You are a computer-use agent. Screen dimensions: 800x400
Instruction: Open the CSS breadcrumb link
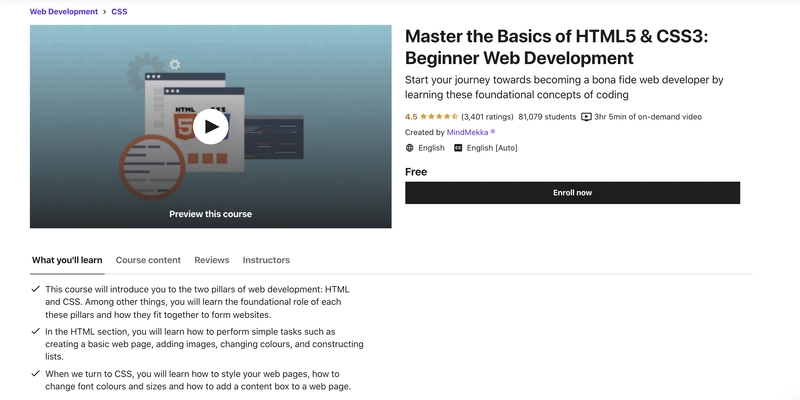[119, 11]
